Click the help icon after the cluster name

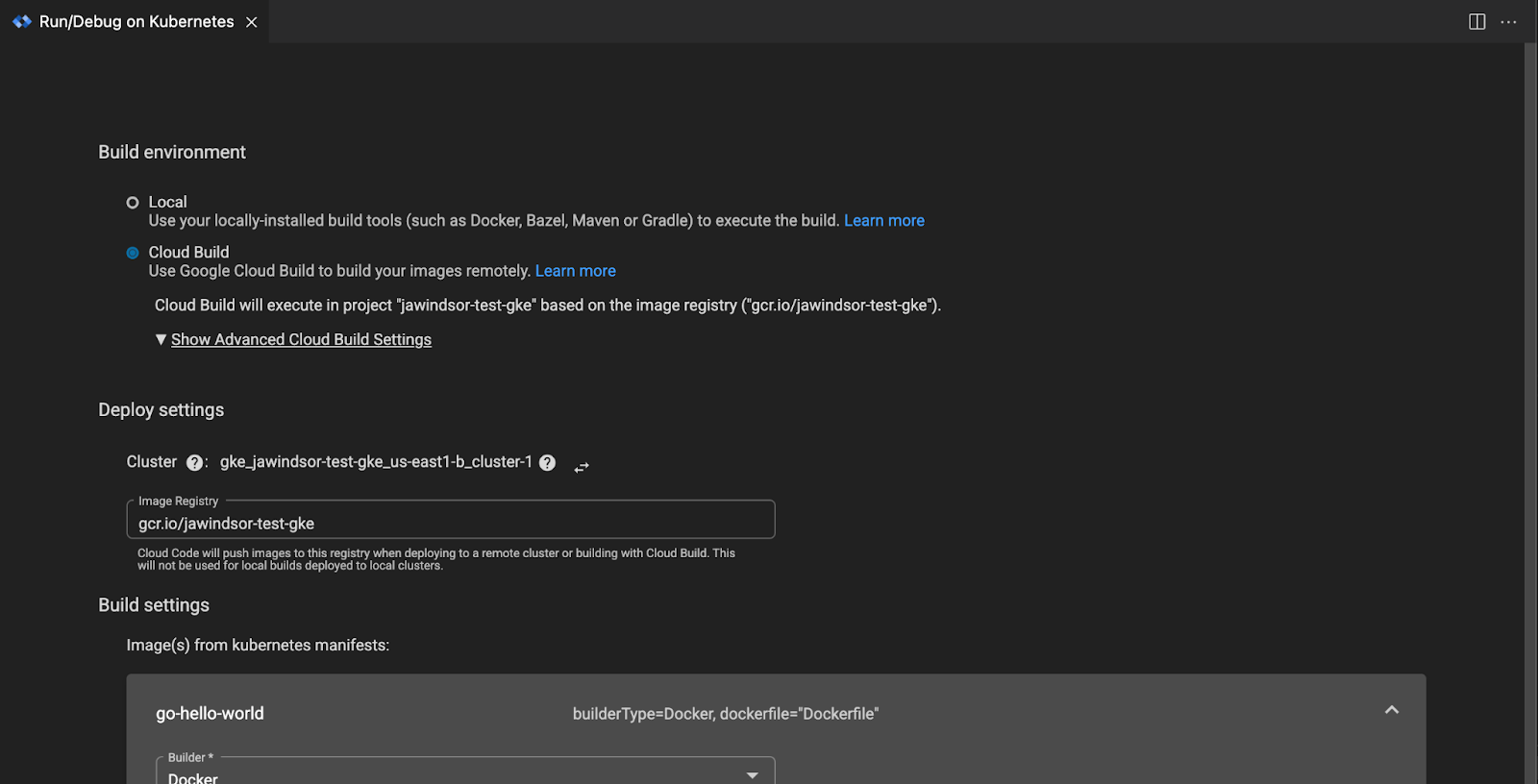547,462
